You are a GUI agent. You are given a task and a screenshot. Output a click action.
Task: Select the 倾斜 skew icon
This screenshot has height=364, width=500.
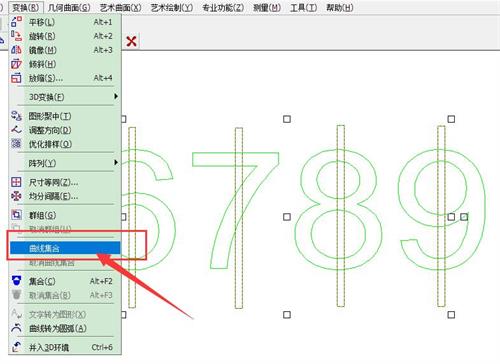pyautogui.click(x=16, y=64)
